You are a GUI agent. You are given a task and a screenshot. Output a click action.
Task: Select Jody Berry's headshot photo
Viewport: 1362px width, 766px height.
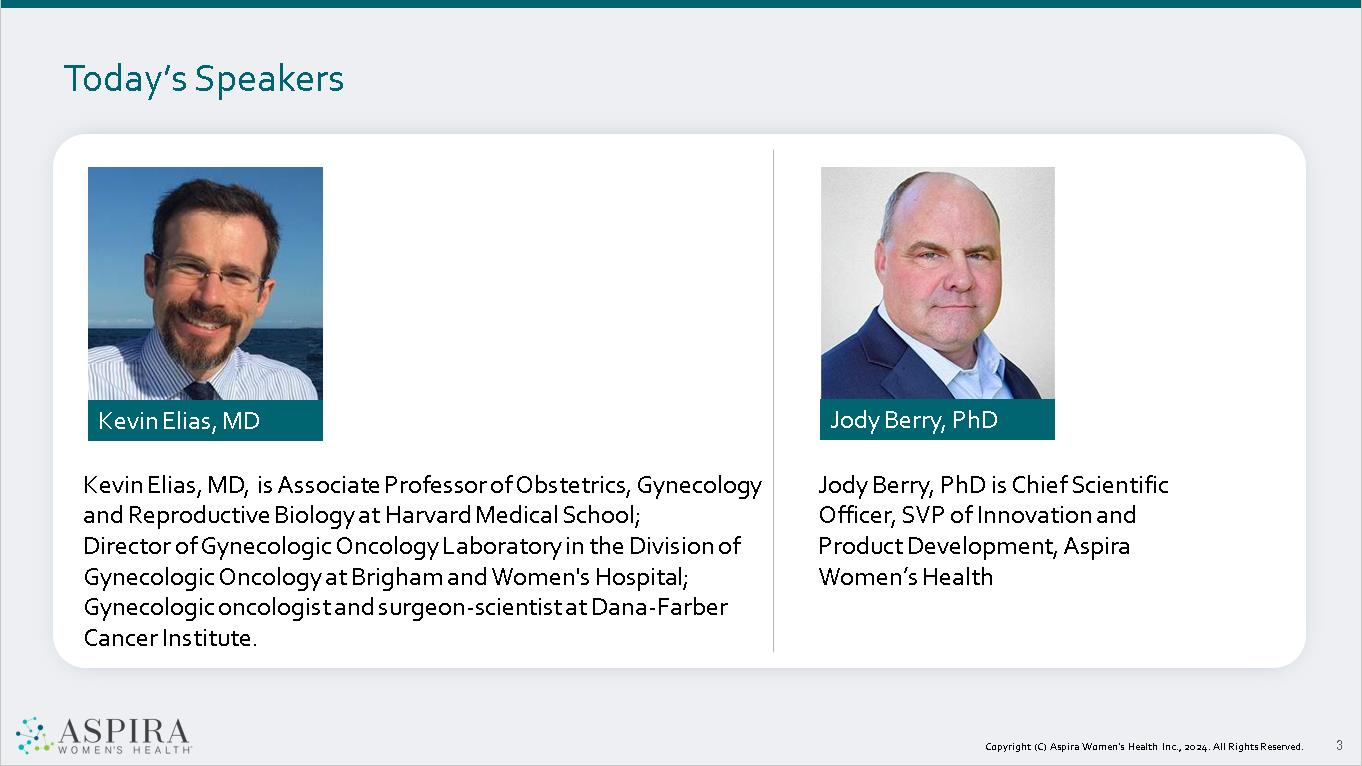point(937,283)
